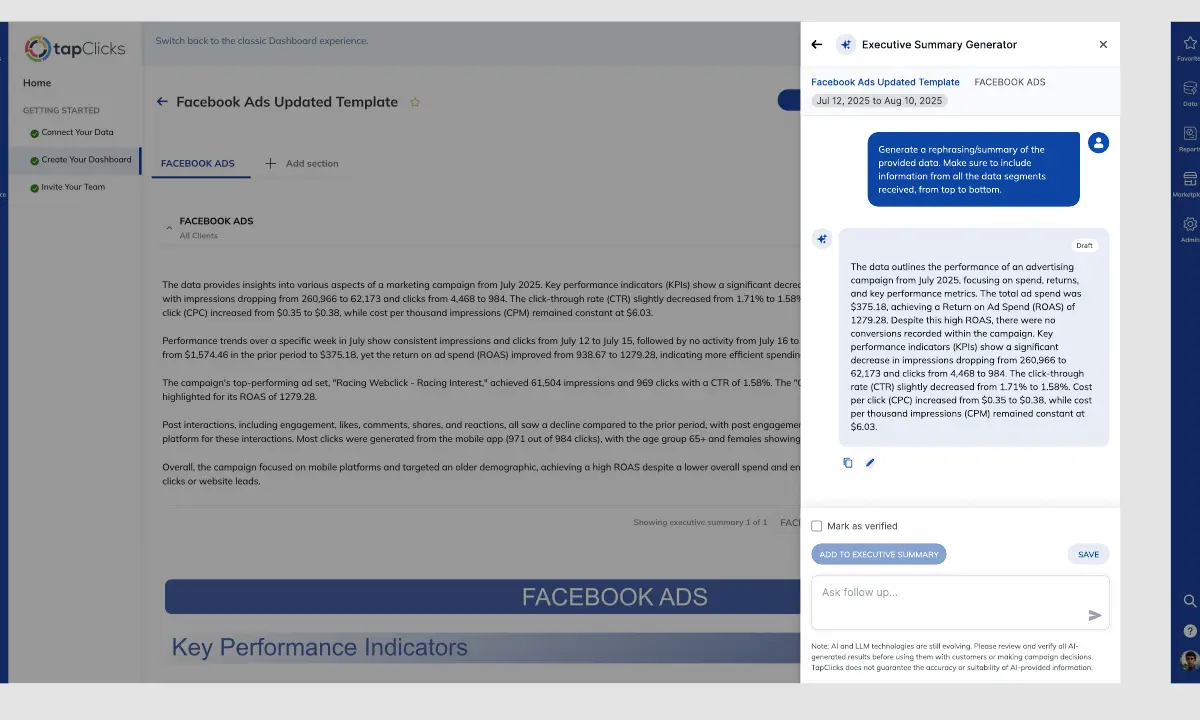Open the user profile picture menu
Viewport: 1200px width, 720px height.
tap(1189, 661)
